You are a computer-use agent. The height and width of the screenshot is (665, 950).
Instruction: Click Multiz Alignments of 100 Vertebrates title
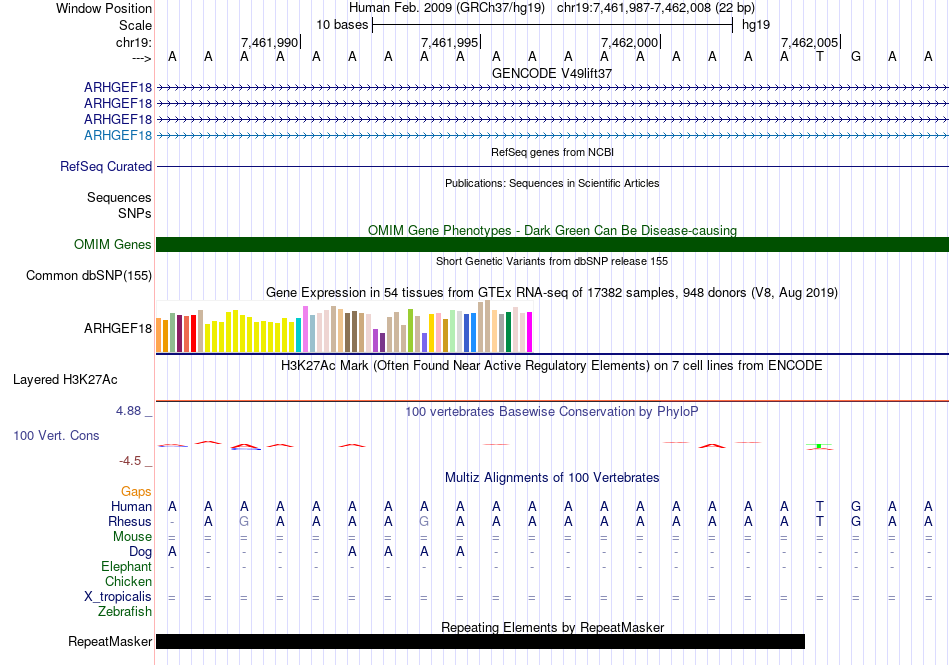click(x=552, y=477)
